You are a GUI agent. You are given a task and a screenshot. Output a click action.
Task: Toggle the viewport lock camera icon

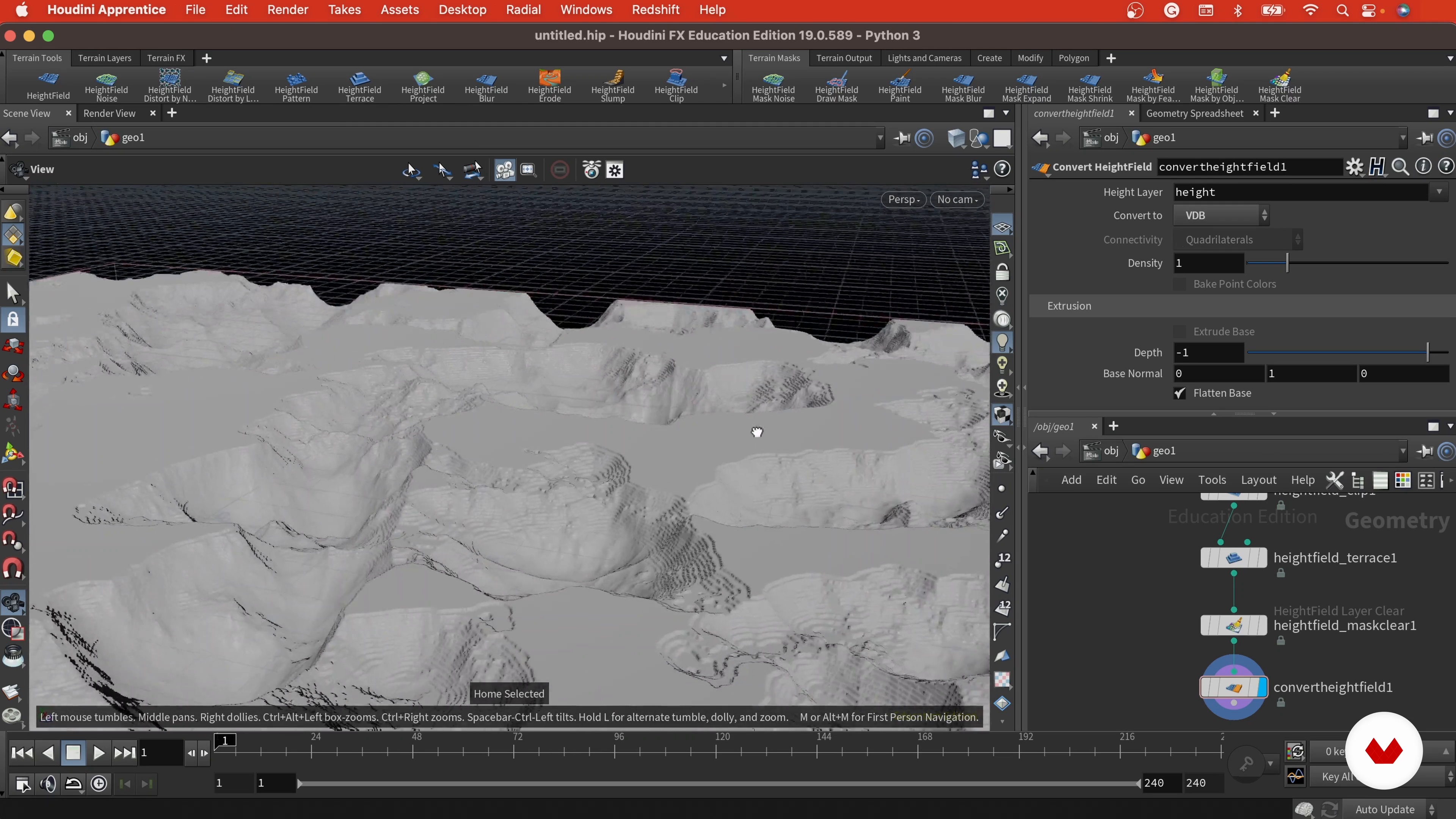[1001, 273]
